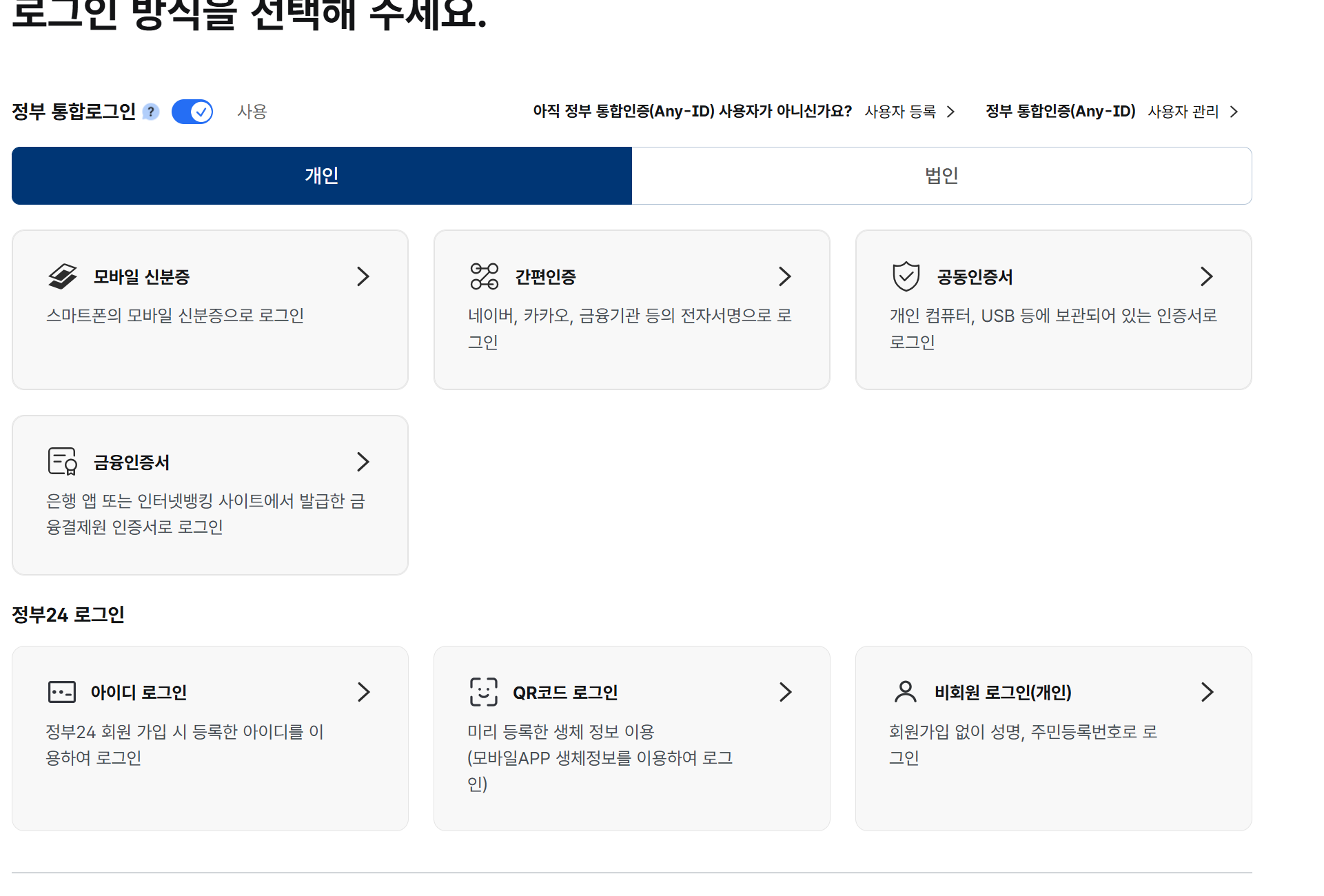Click 사용 label next to the toggle
The image size is (1324, 896).
(252, 112)
